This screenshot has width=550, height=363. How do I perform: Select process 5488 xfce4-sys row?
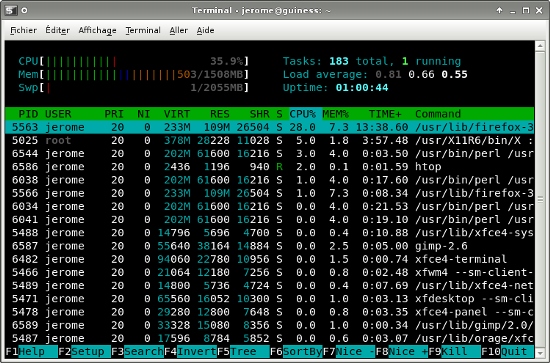point(269,233)
